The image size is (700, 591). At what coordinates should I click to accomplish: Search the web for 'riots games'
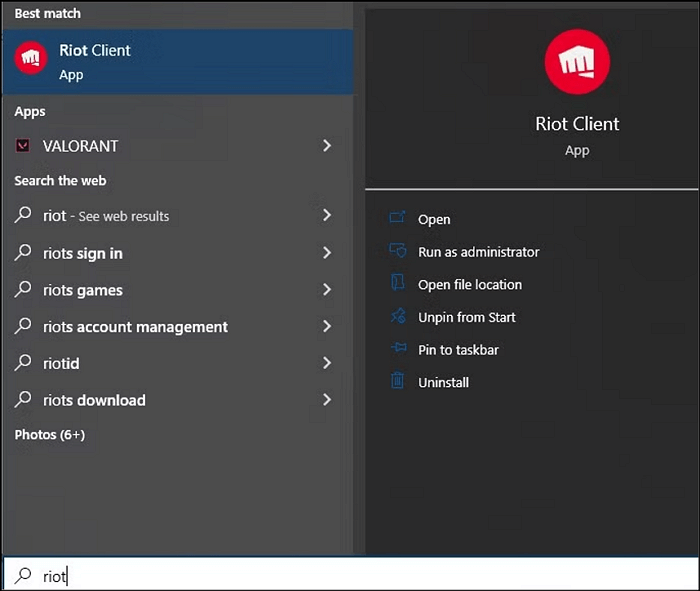(x=178, y=290)
